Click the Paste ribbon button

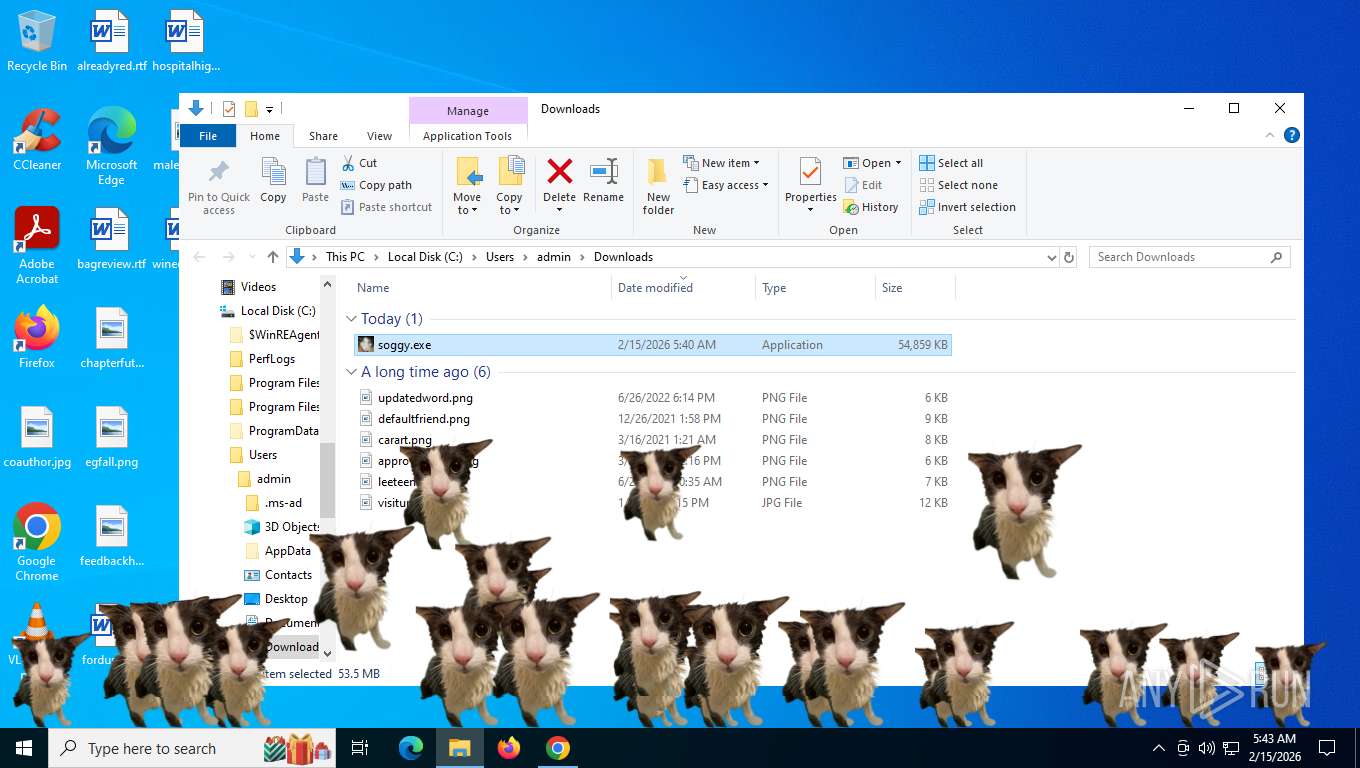315,180
